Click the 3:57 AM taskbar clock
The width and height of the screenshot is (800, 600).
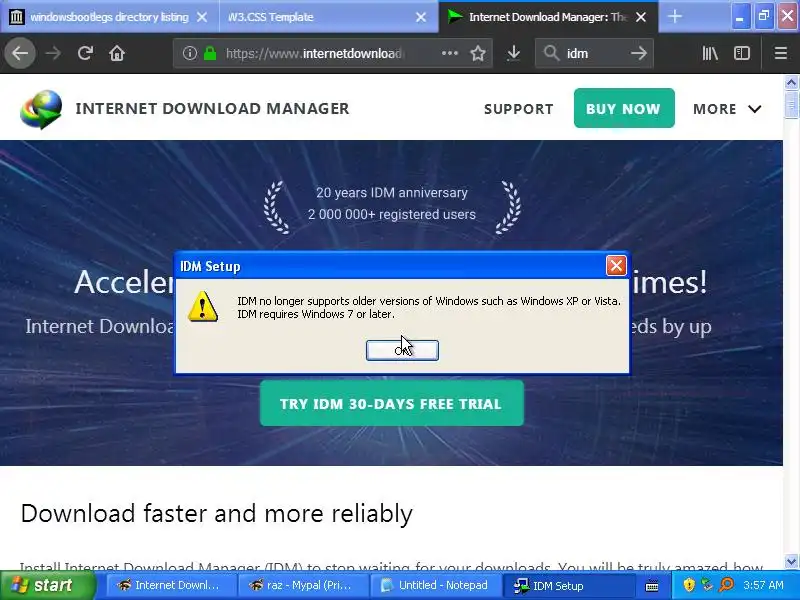[763, 585]
